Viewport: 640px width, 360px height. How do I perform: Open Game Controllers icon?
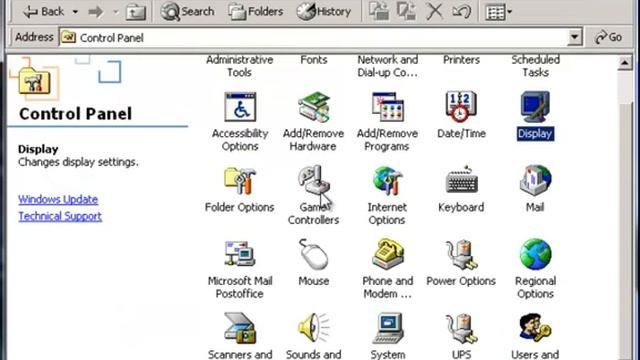click(313, 181)
